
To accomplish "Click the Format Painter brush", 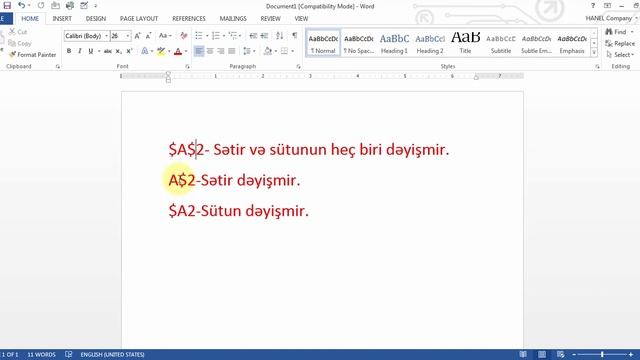I will point(32,54).
